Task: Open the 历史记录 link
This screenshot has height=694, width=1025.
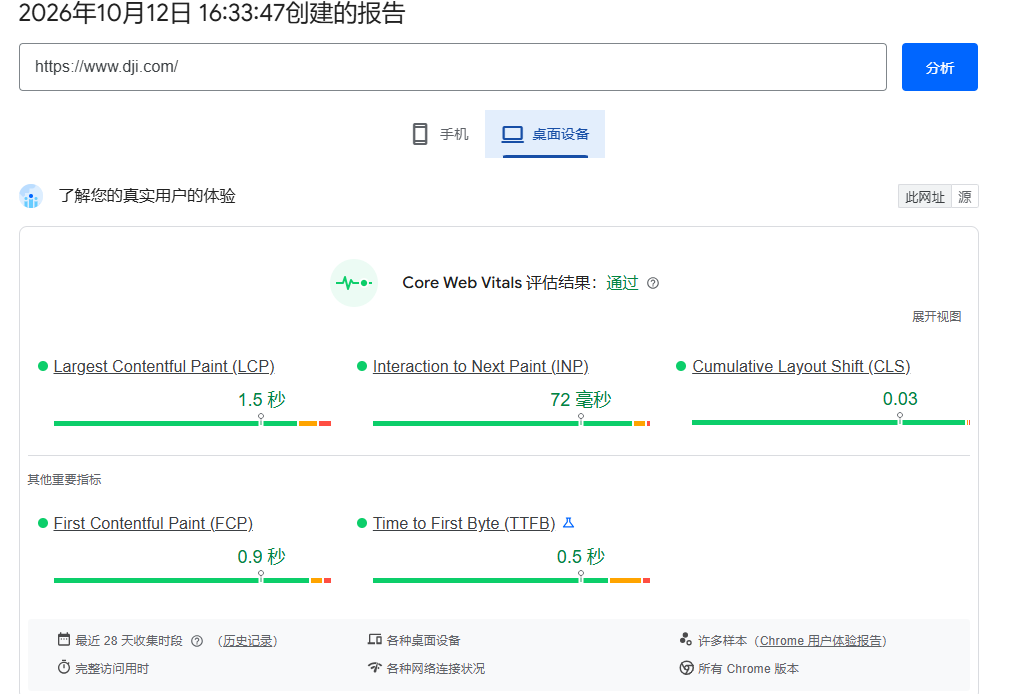Action: pos(247,641)
